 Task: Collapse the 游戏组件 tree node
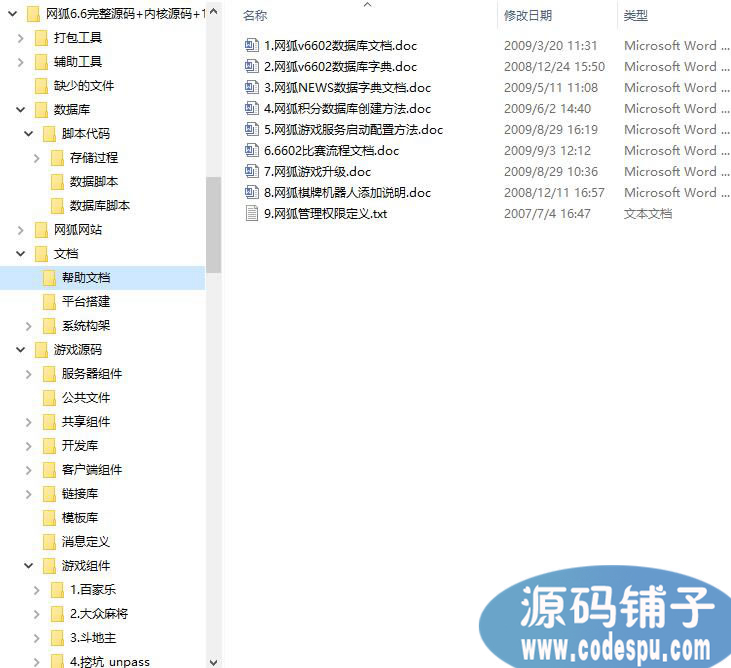[x=28, y=566]
